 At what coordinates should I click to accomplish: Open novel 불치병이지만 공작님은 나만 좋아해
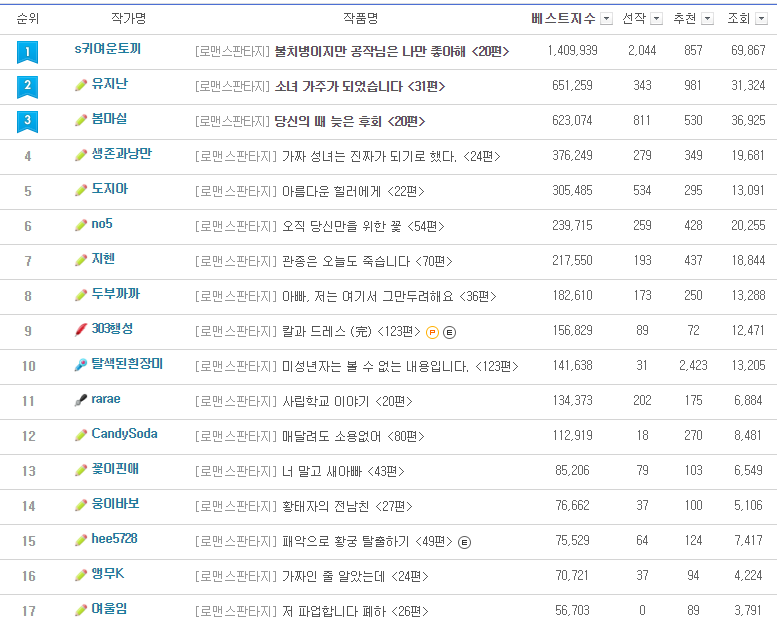[391, 52]
